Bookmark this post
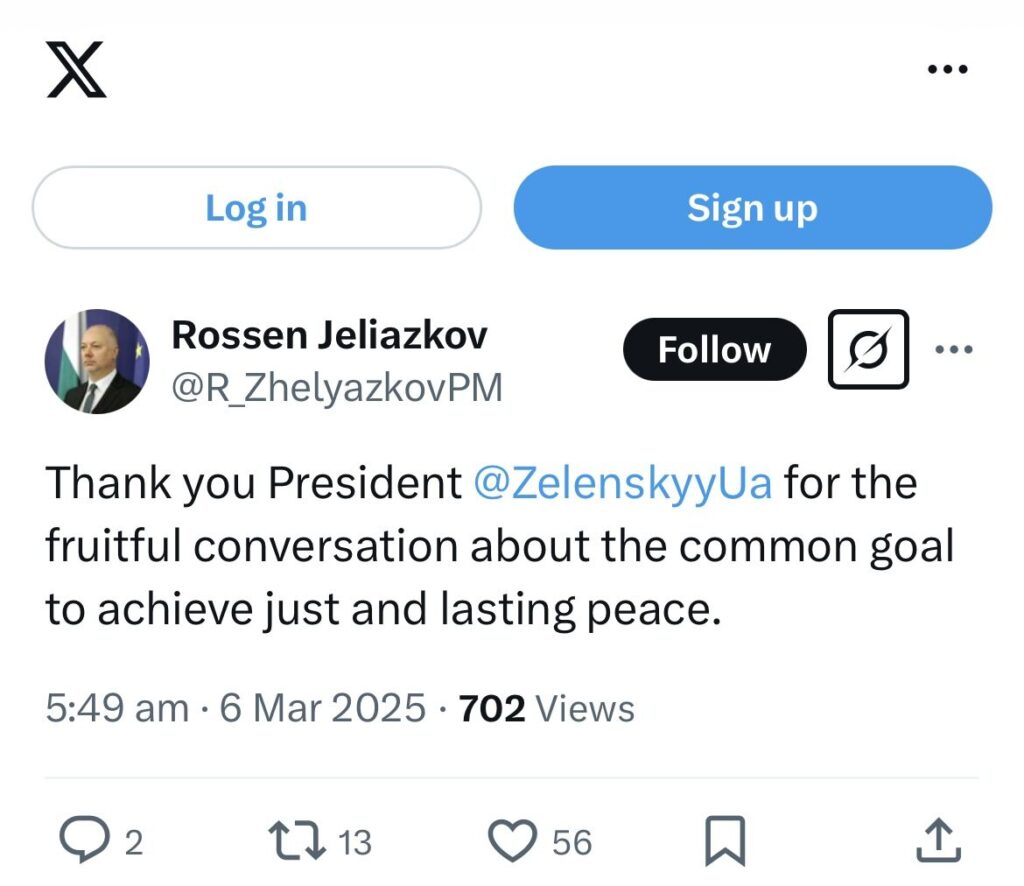Screen dimensions: 1024x886 [725, 840]
